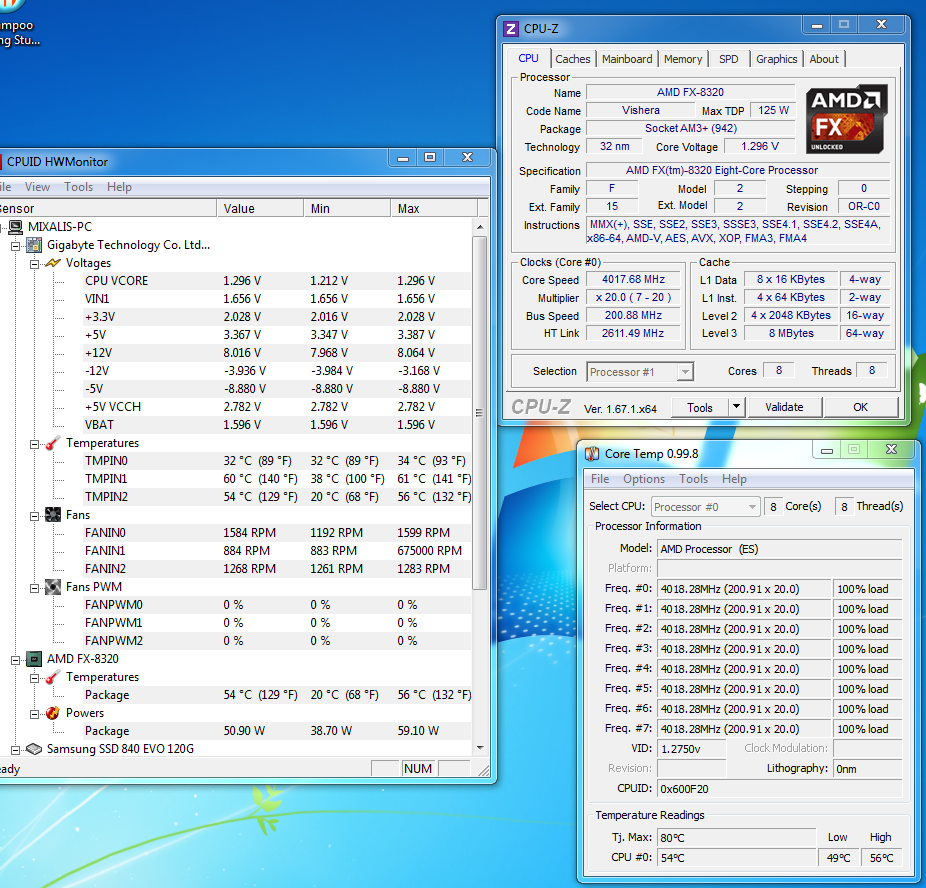Open the About tab in CPU-Z
This screenshot has width=926, height=888.
[824, 59]
